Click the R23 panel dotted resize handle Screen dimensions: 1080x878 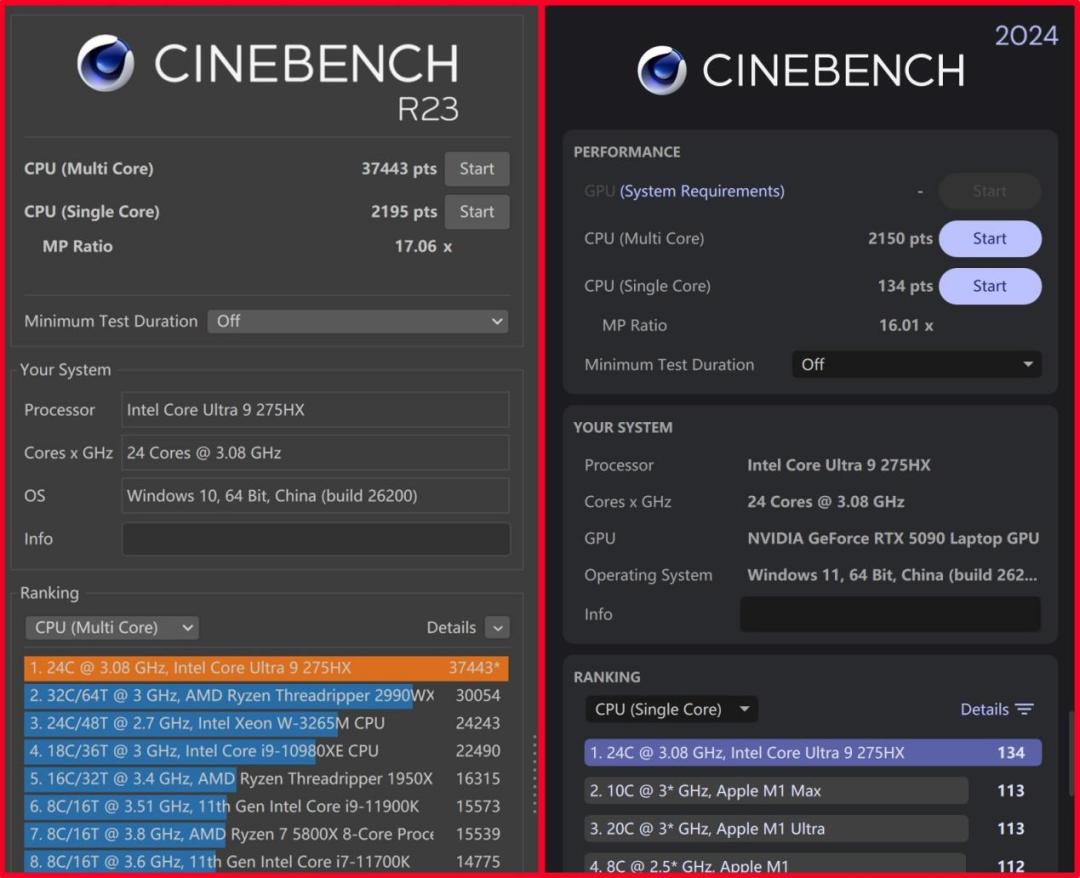pyautogui.click(x=534, y=774)
